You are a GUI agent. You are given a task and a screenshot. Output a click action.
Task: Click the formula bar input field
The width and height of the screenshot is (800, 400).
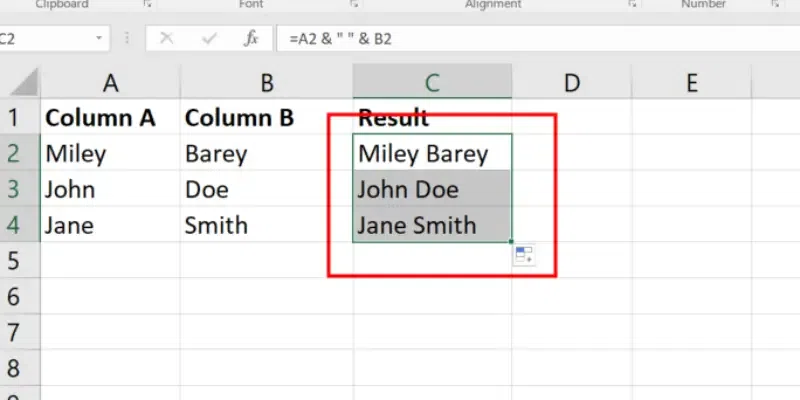coord(540,39)
